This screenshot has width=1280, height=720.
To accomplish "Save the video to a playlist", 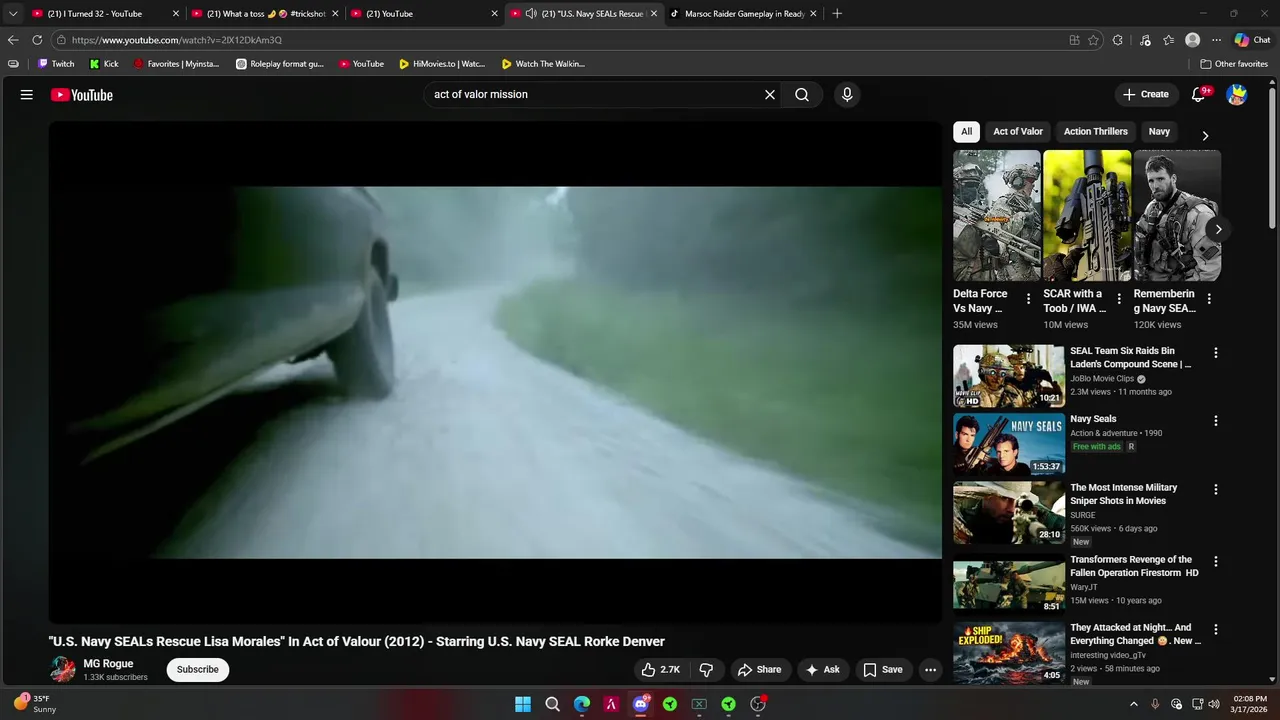I will tap(883, 670).
